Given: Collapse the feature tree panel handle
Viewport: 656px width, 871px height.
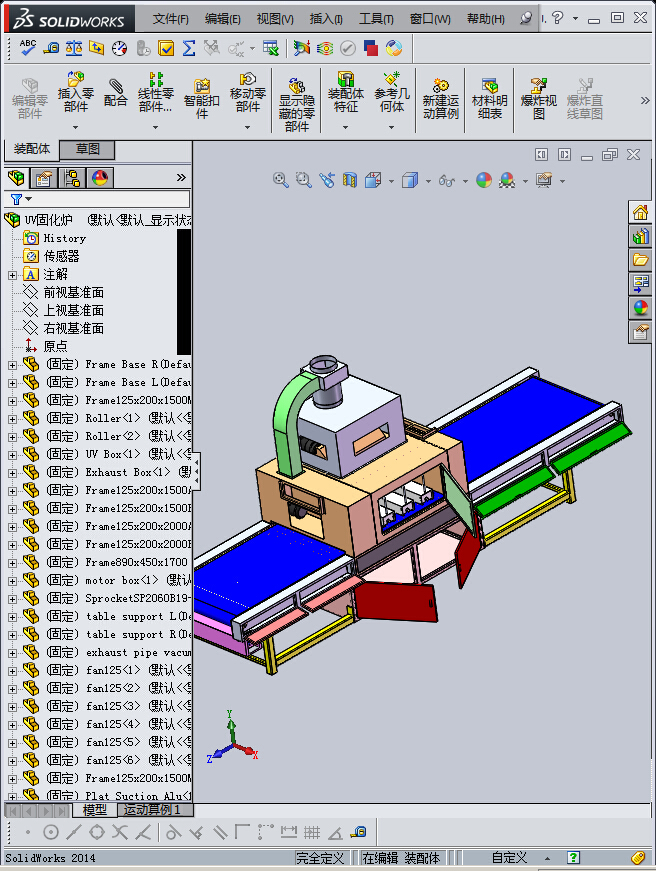Looking at the screenshot, I should point(196,472).
